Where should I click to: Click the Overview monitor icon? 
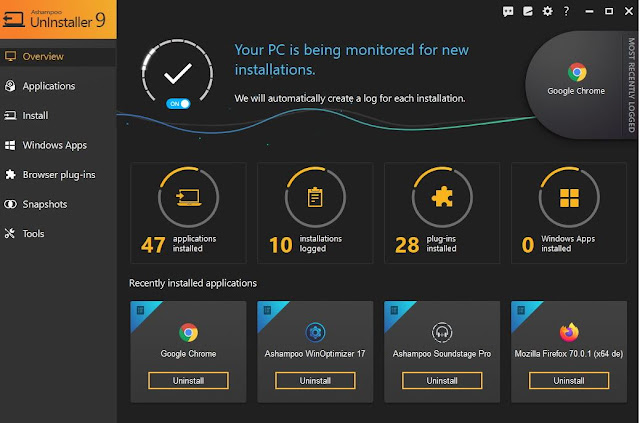[x=10, y=56]
